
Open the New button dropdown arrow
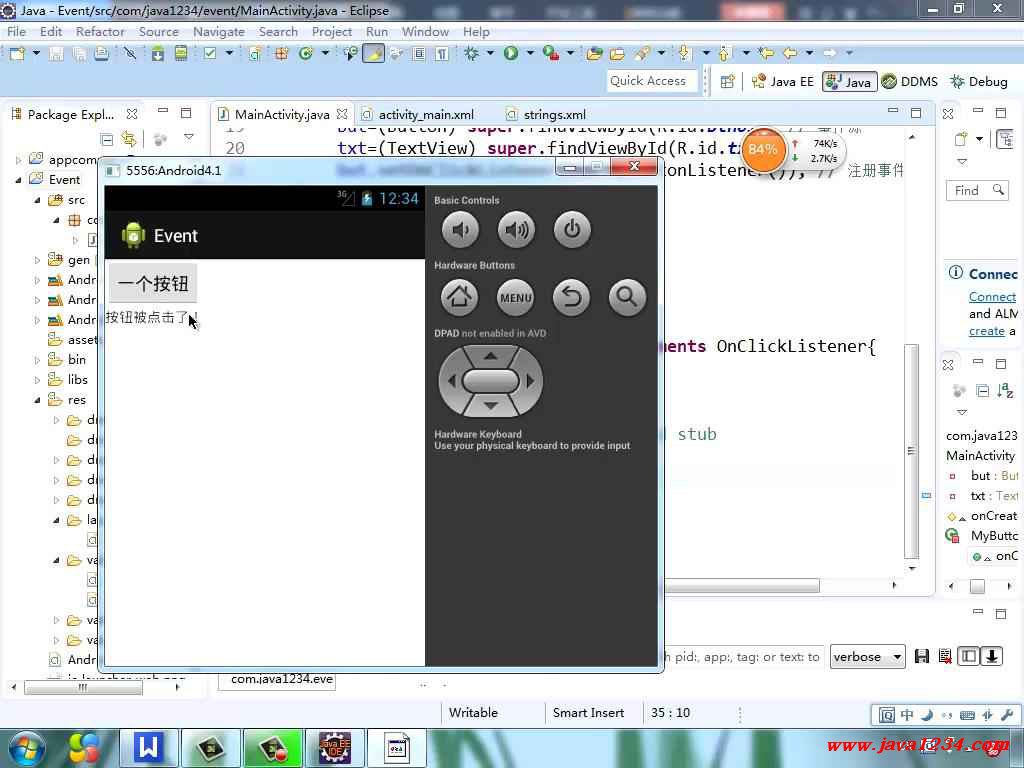coord(36,53)
